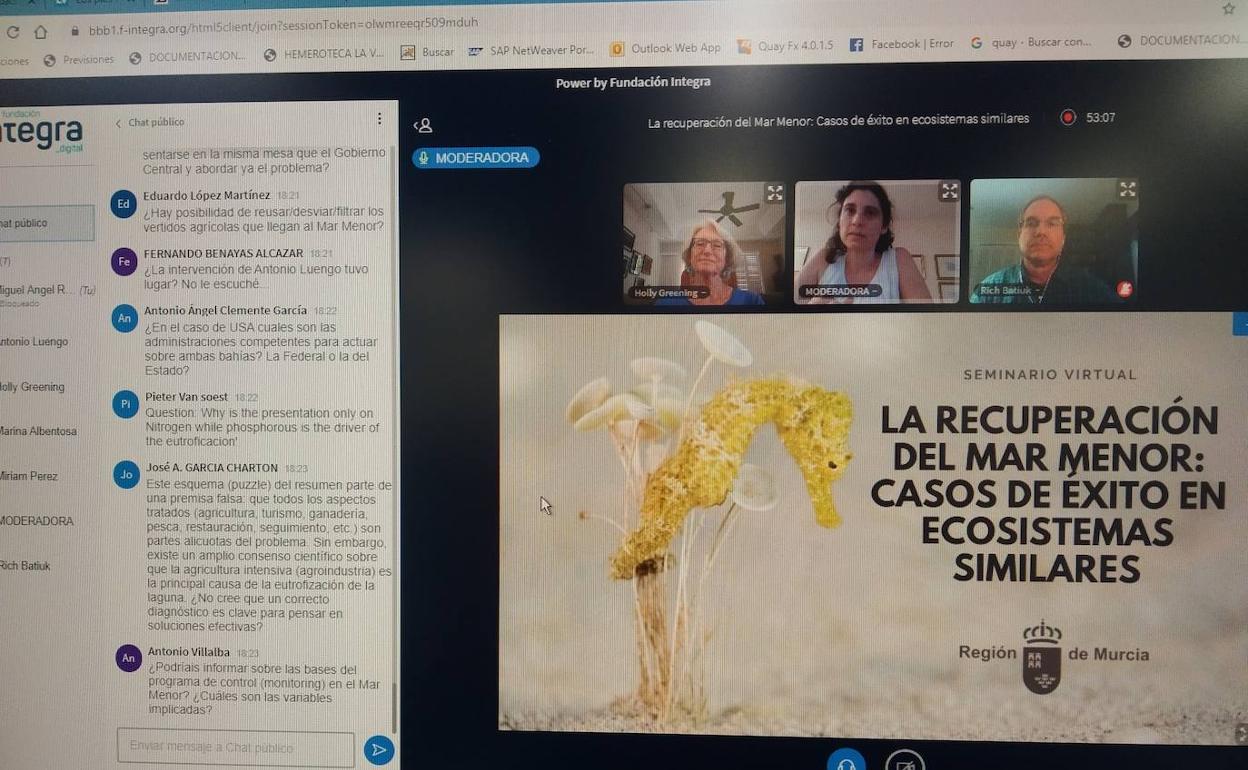Select Marina Albentosa in the user list
This screenshot has width=1248, height=770.
(x=40, y=432)
